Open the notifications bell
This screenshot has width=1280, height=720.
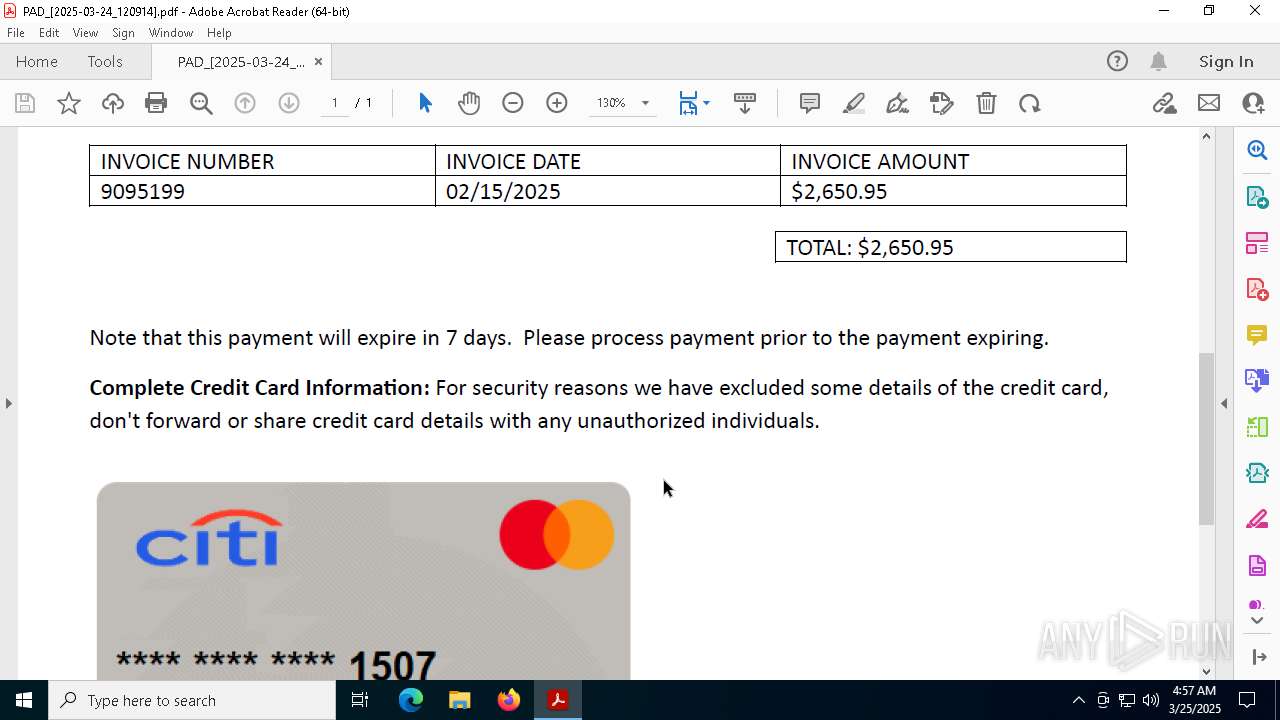[x=1159, y=62]
